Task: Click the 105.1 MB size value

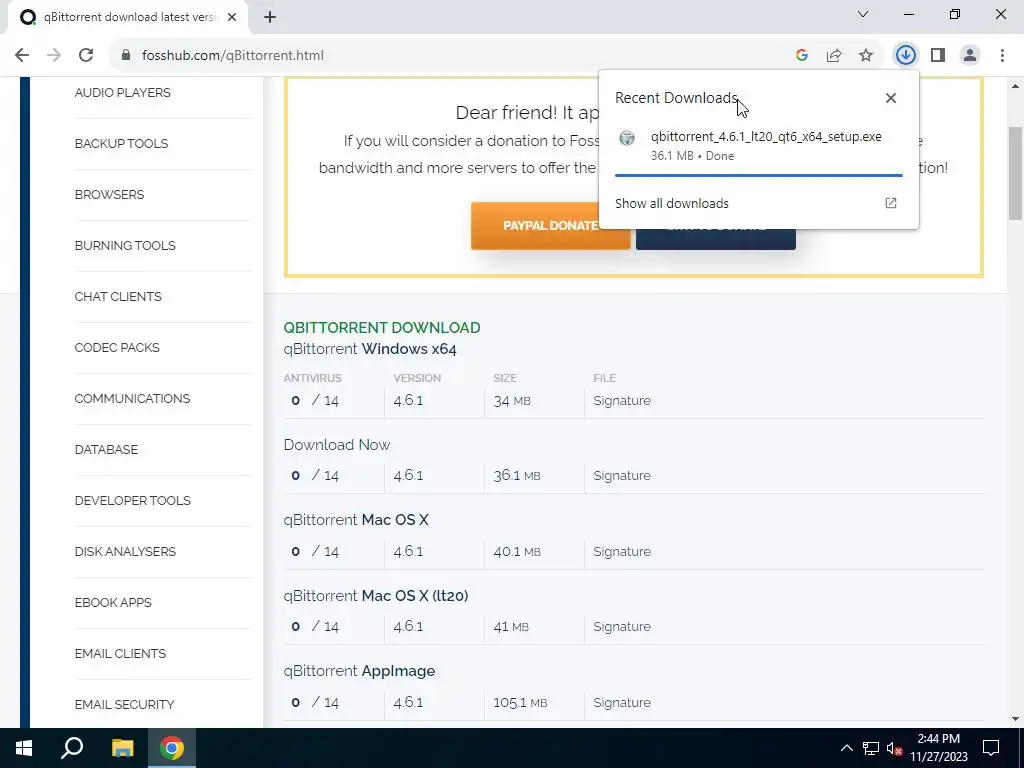Action: [520, 703]
